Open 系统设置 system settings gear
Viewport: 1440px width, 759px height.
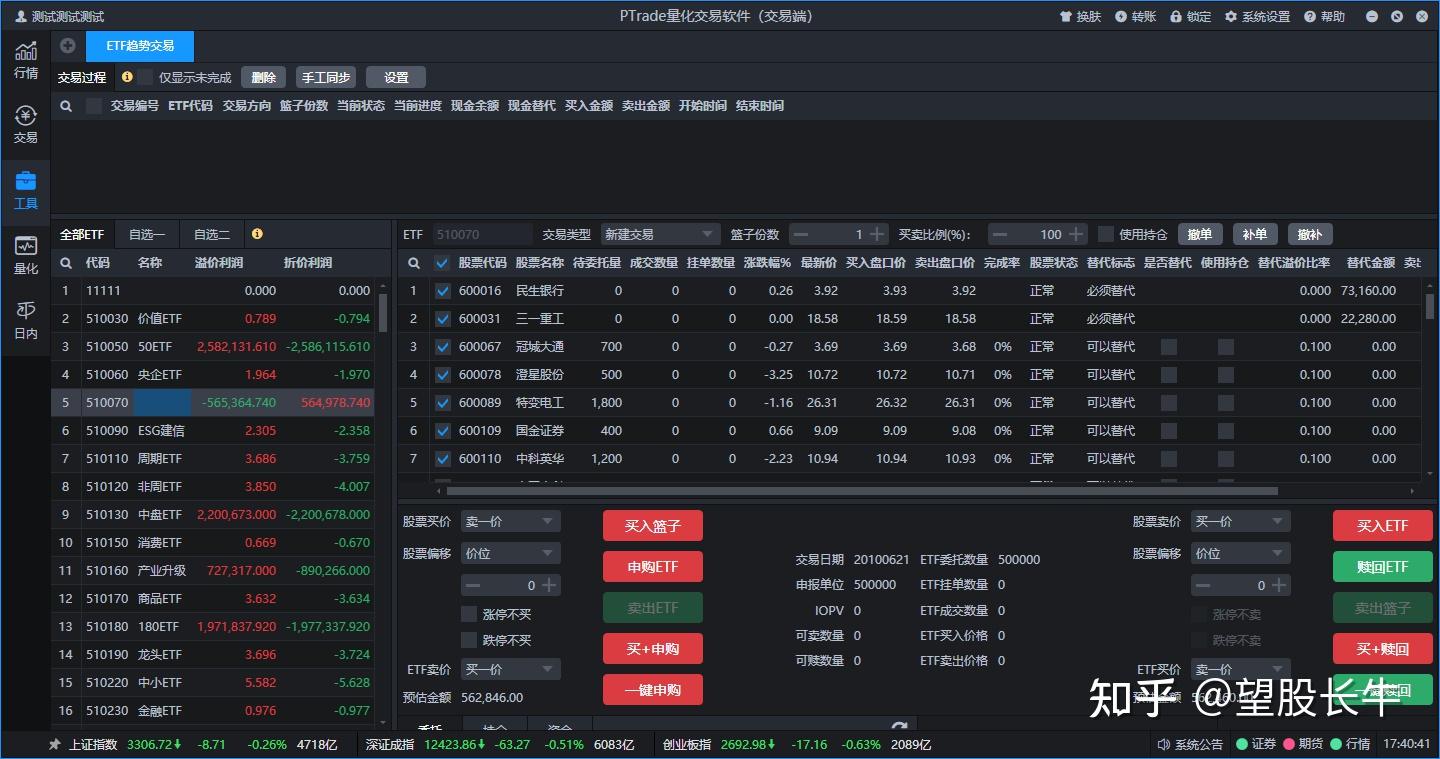(1231, 17)
